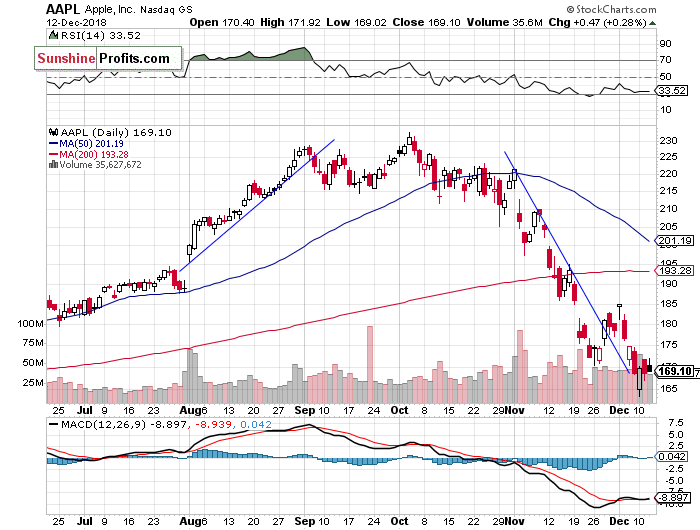Viewport: 700px width, 530px height.
Task: Click the -2.5 level on MACD axis
Action: coord(674,468)
